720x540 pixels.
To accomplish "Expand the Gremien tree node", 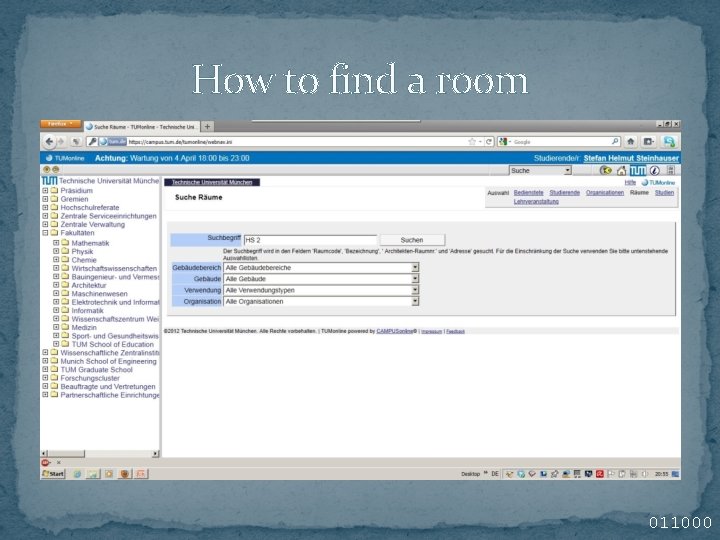I will point(45,199).
